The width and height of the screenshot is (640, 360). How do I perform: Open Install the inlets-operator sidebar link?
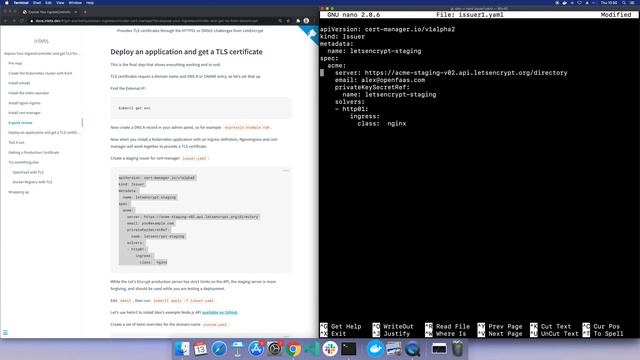(29, 93)
